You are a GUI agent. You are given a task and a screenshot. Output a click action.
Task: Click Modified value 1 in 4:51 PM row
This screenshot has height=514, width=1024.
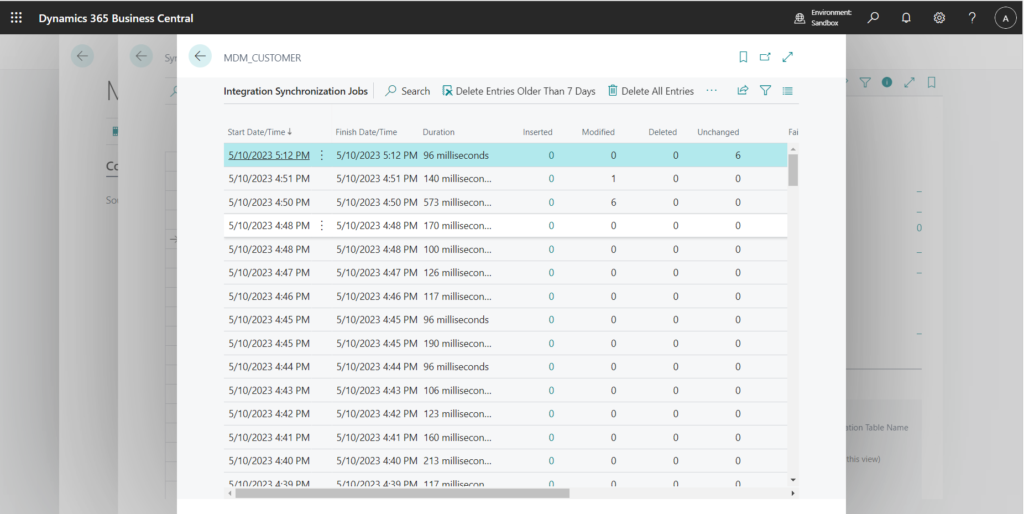613,179
